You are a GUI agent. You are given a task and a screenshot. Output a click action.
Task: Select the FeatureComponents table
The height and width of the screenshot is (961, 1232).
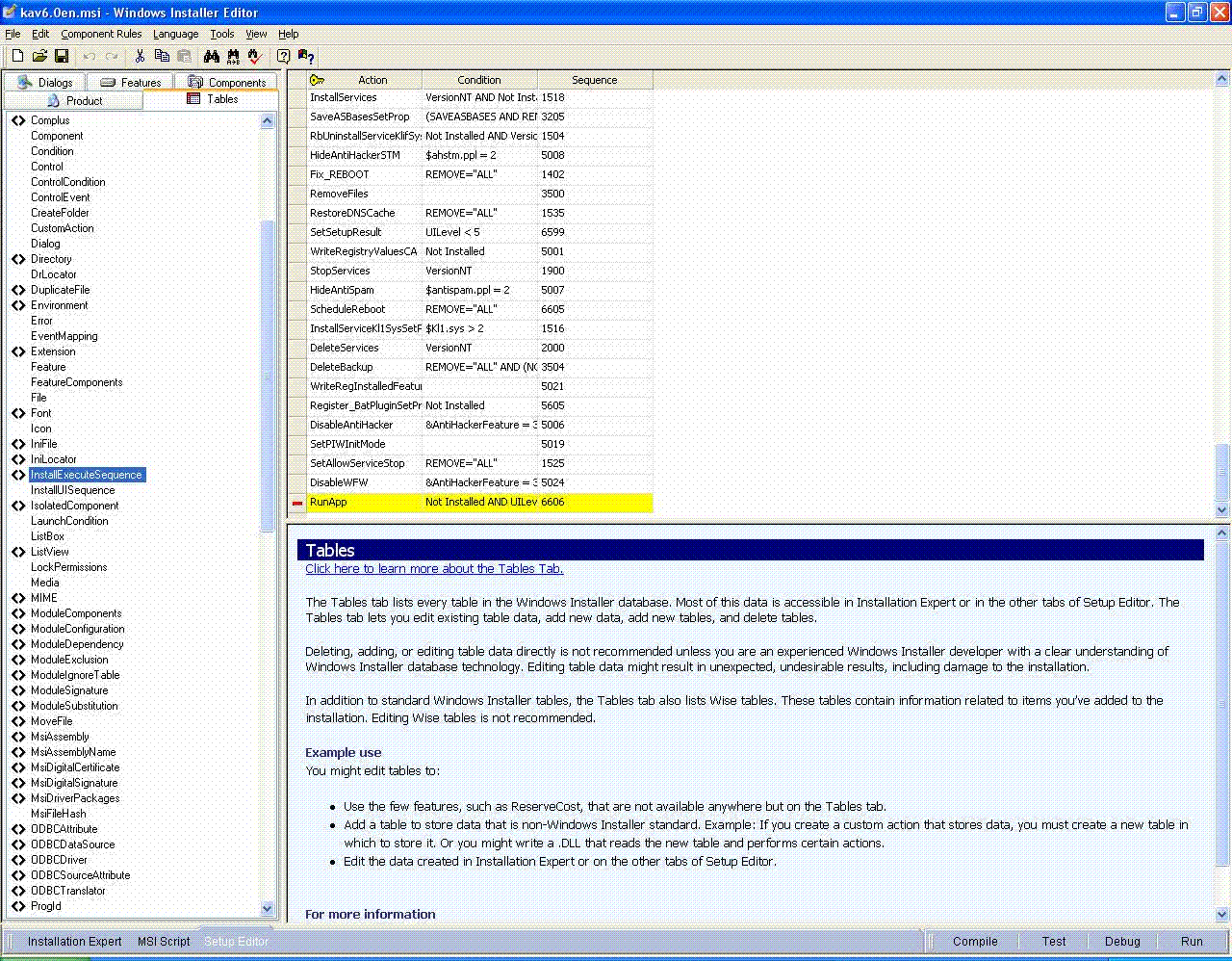(x=77, y=382)
